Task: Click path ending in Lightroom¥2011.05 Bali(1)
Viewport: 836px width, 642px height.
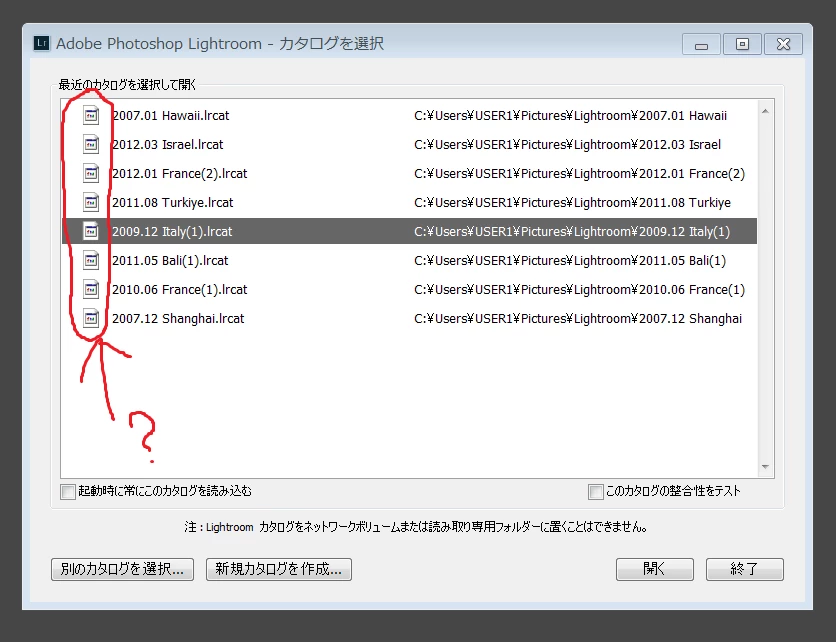Action: (570, 261)
